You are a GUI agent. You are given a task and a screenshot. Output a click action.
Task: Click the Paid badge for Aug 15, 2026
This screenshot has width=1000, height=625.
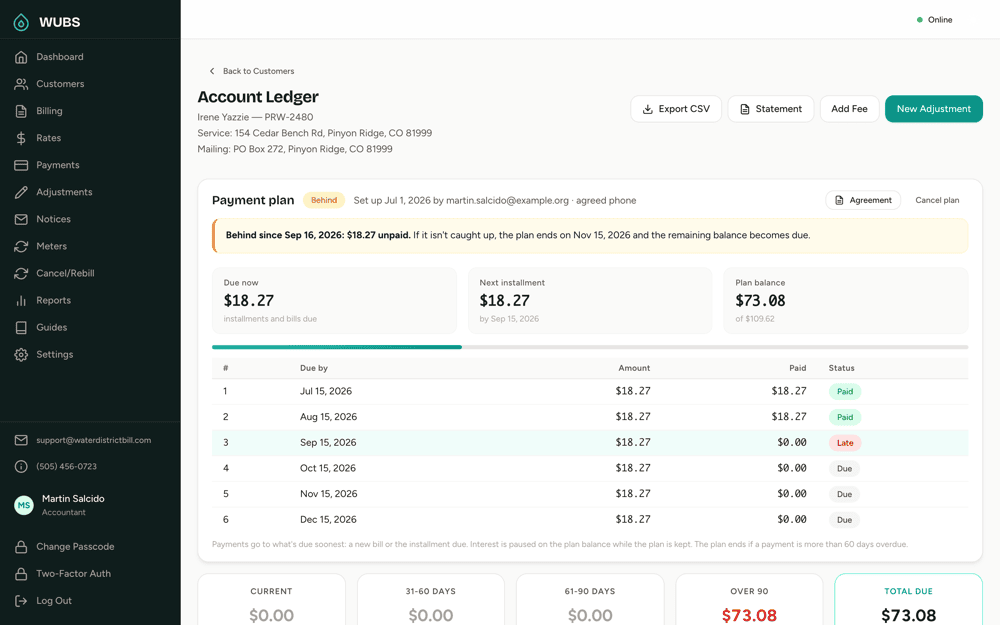(x=845, y=417)
